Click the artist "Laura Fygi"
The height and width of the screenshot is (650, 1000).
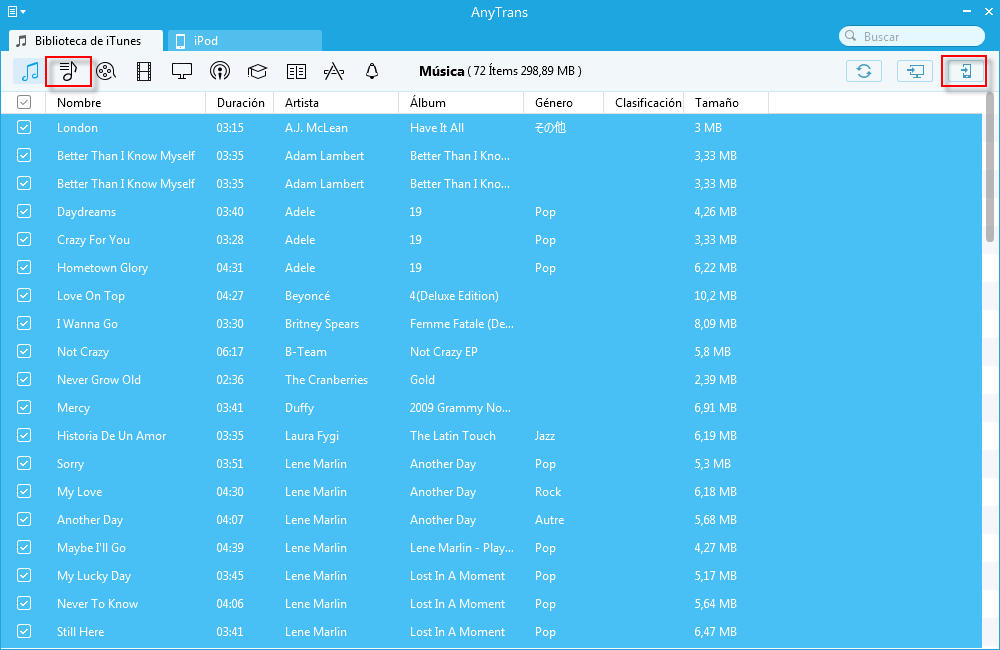pos(312,436)
